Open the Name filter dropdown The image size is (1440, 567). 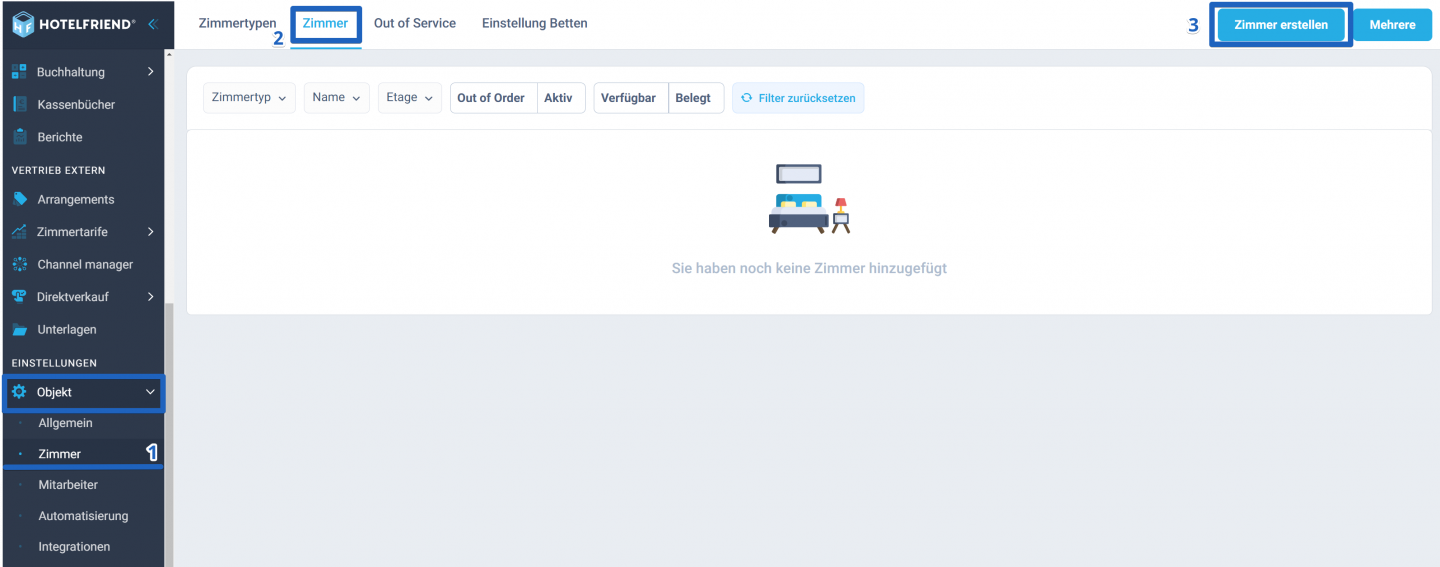click(336, 98)
